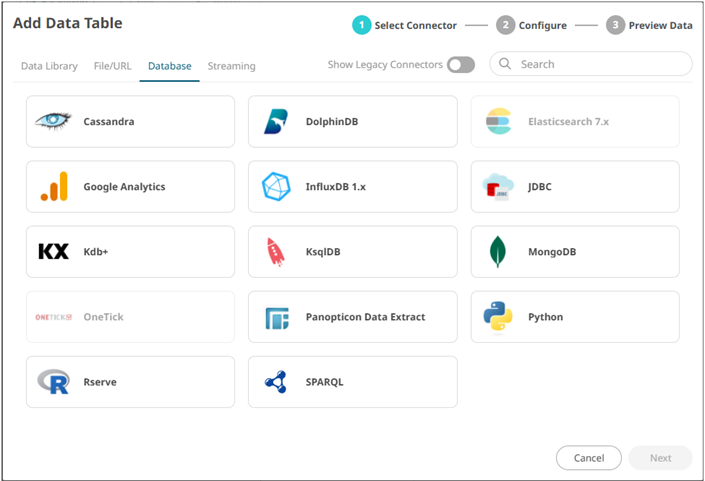Select the JDBC connector icon
The width and height of the screenshot is (705, 481).
point(497,187)
